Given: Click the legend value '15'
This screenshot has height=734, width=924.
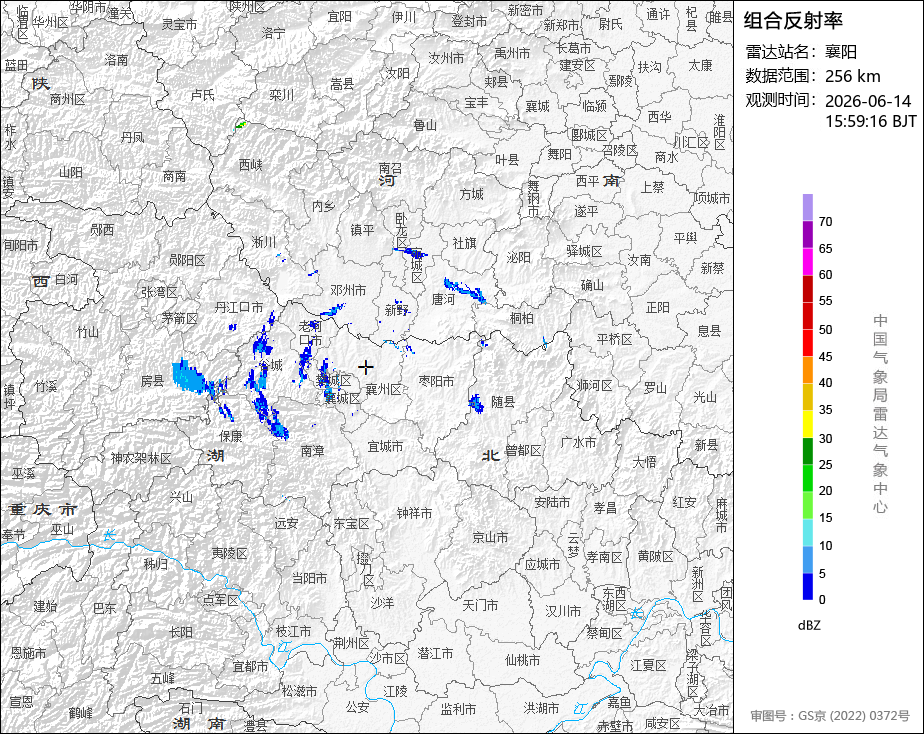Looking at the screenshot, I should [826, 518].
